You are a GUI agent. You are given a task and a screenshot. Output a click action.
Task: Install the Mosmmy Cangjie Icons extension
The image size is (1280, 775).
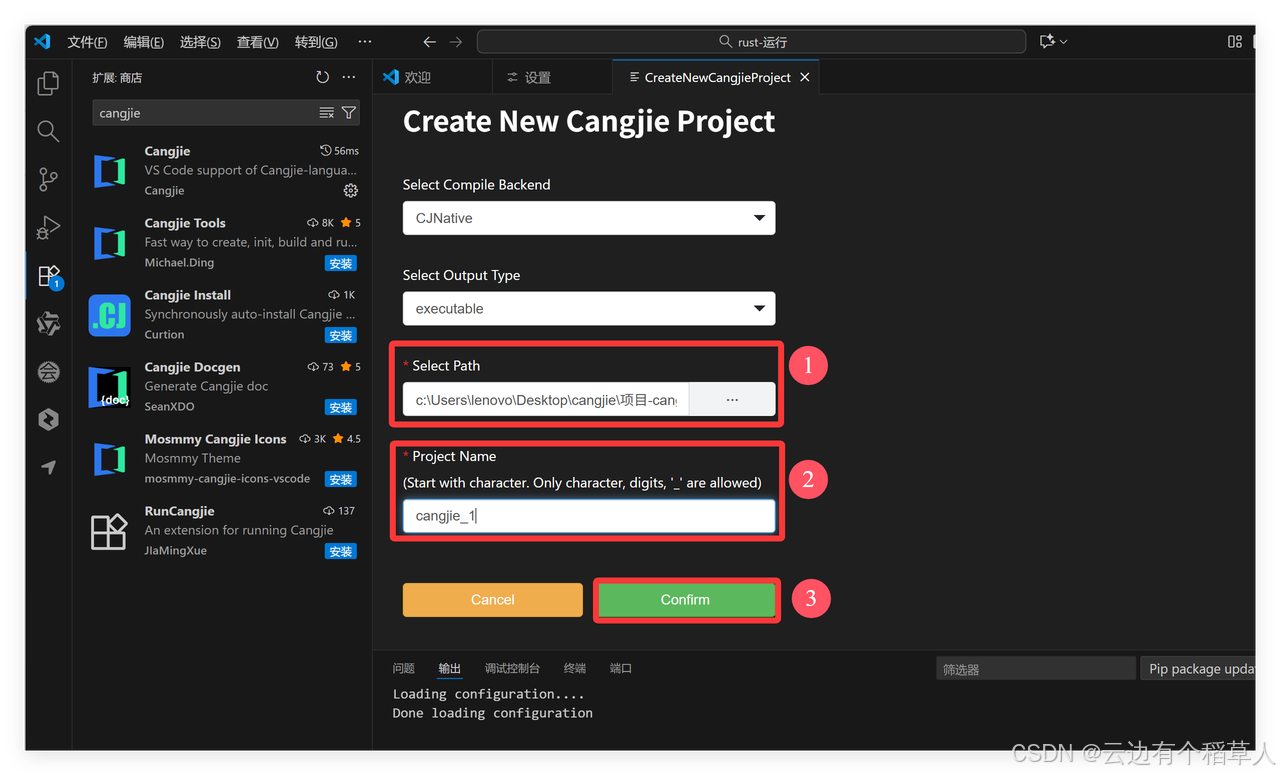[x=341, y=480]
